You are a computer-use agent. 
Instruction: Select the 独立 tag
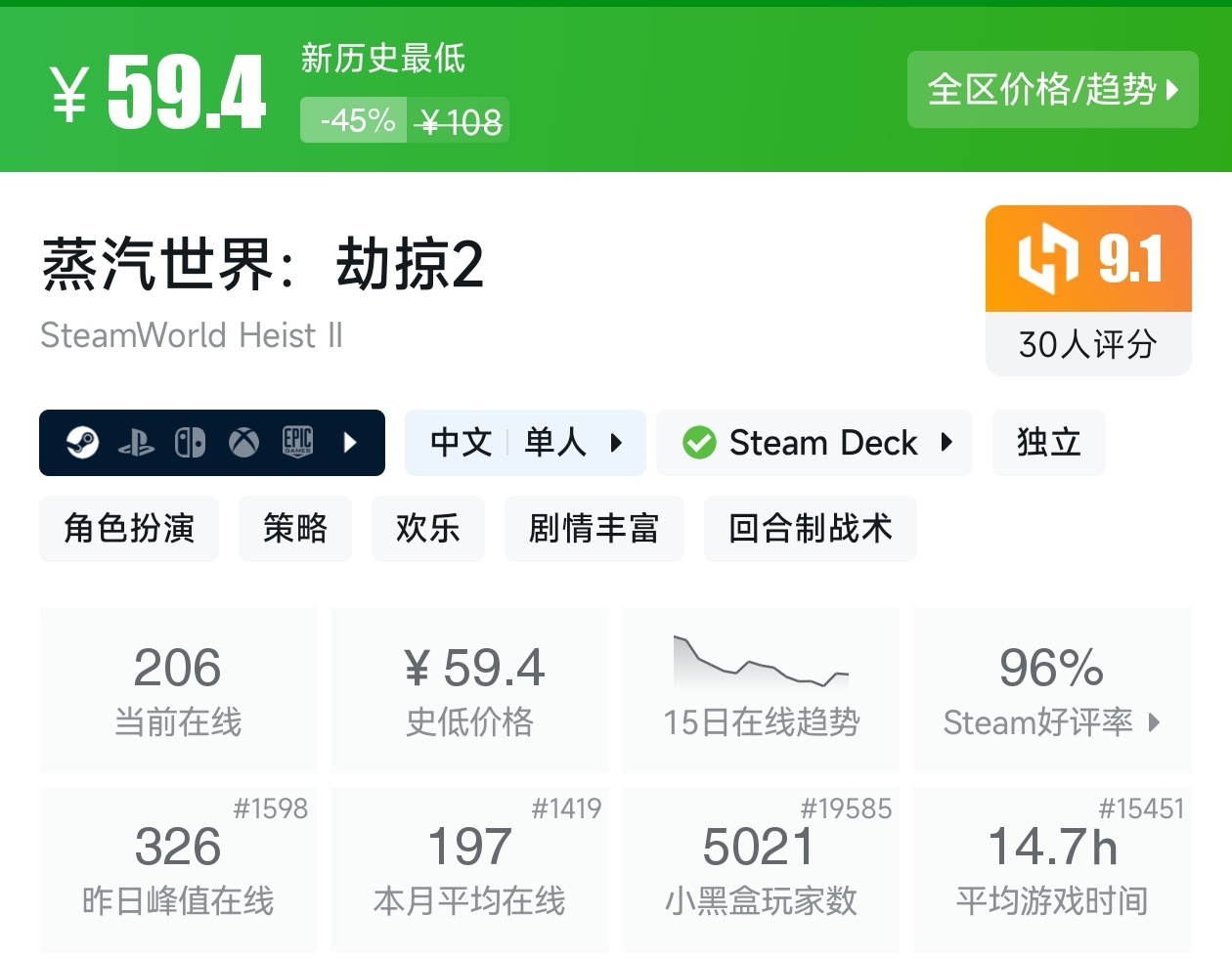click(1048, 443)
